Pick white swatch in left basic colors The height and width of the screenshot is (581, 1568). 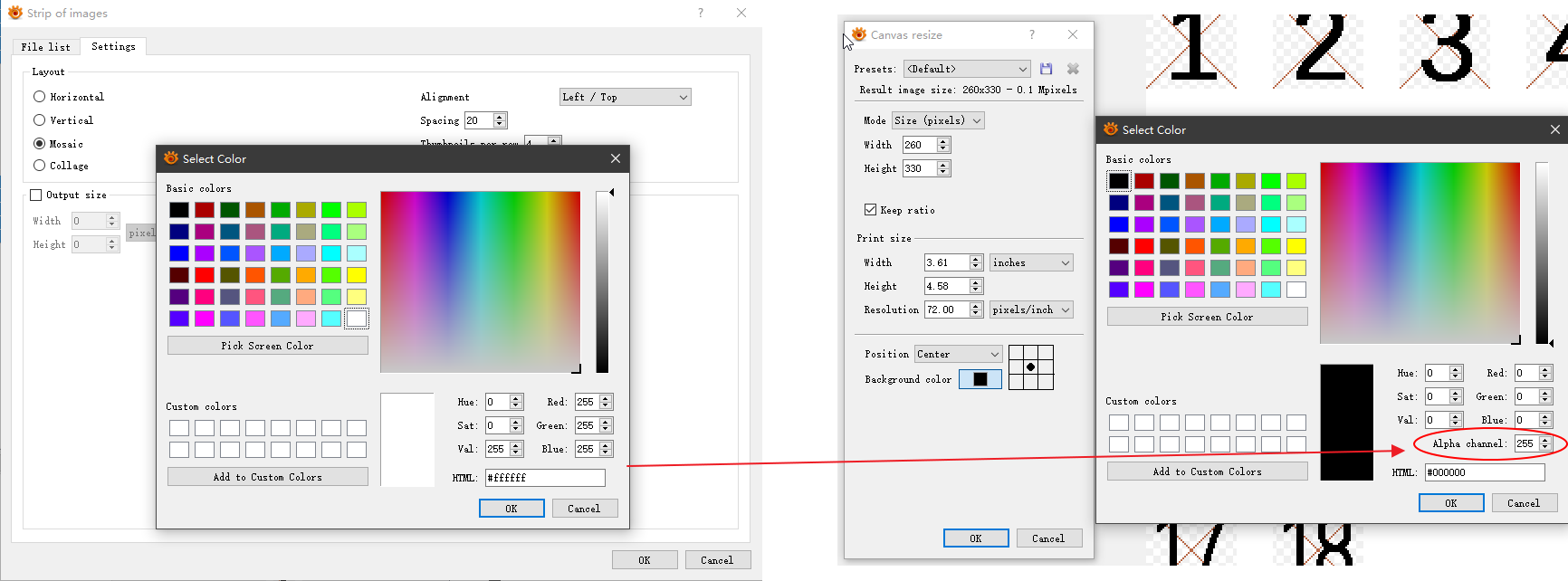click(357, 319)
